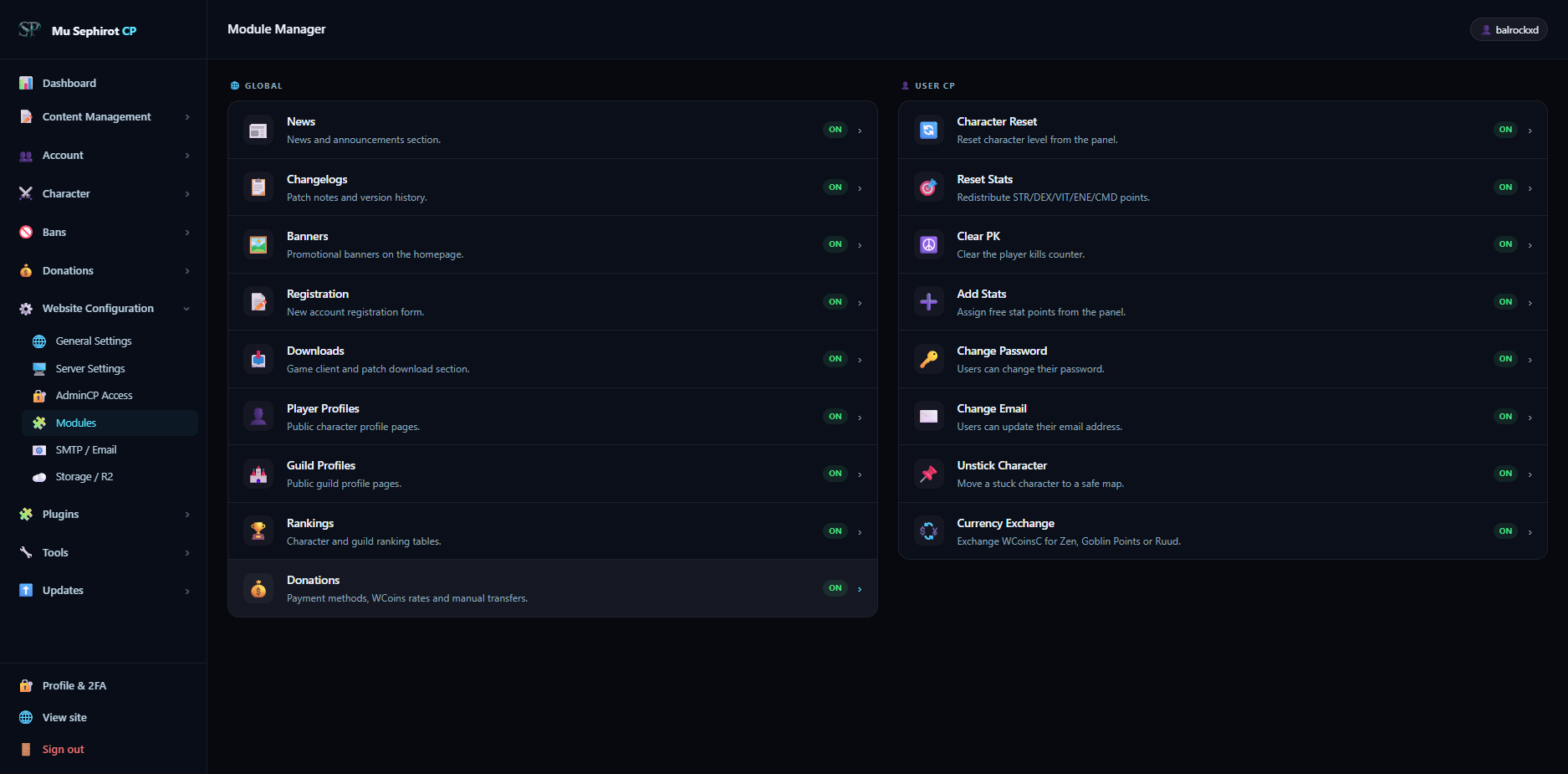The height and width of the screenshot is (774, 1568).
Task: Click the News module newspaper icon
Action: click(x=258, y=131)
